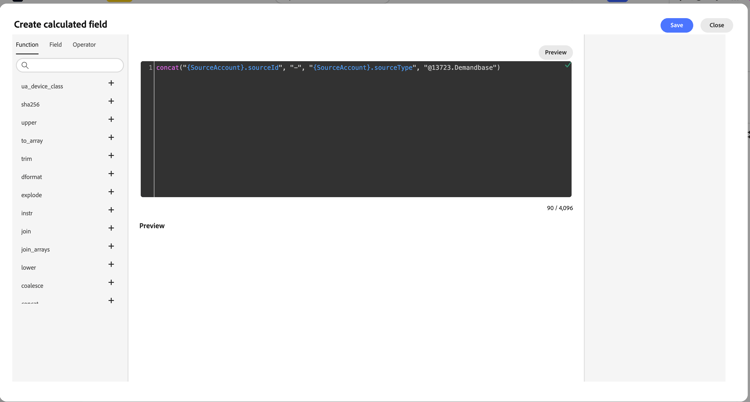Add the ua_device_class function
The height and width of the screenshot is (402, 750).
111,83
